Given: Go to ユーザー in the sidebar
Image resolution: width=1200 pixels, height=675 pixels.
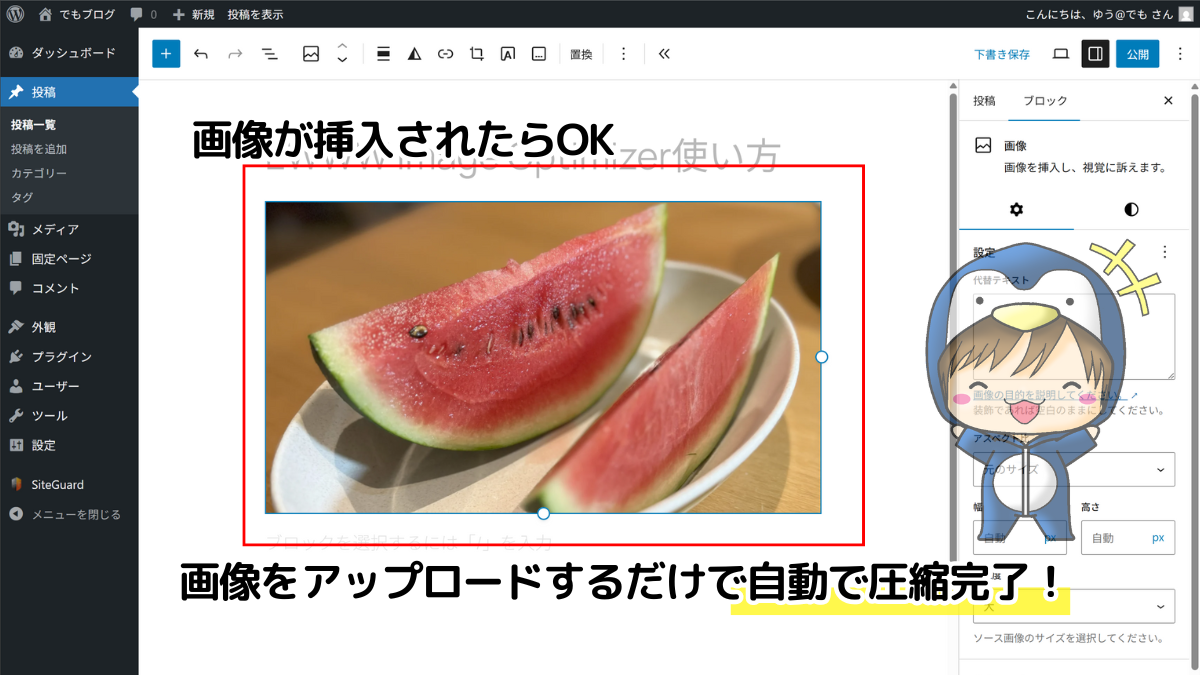Looking at the screenshot, I should click(x=69, y=386).
